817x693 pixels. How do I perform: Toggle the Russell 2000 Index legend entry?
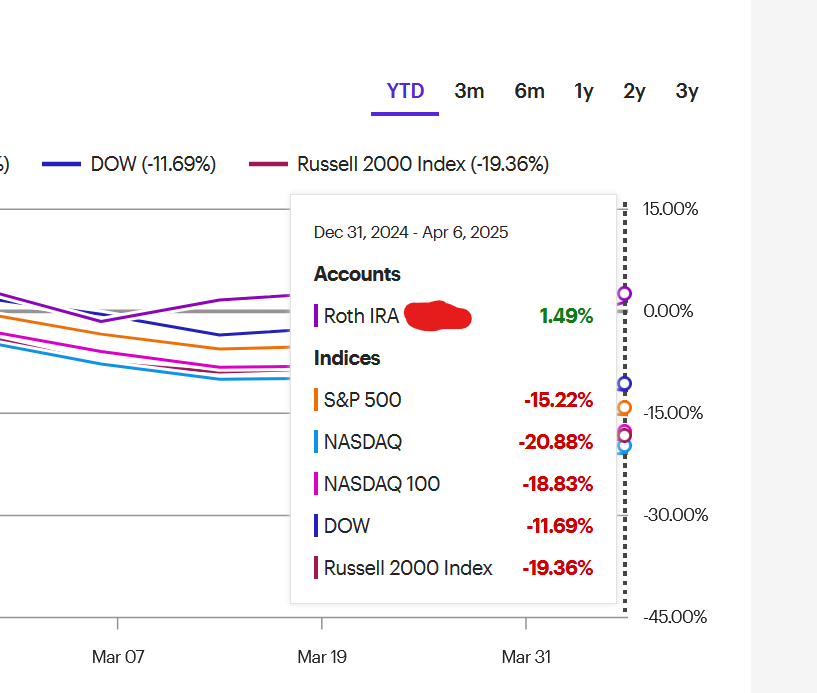pos(399,164)
